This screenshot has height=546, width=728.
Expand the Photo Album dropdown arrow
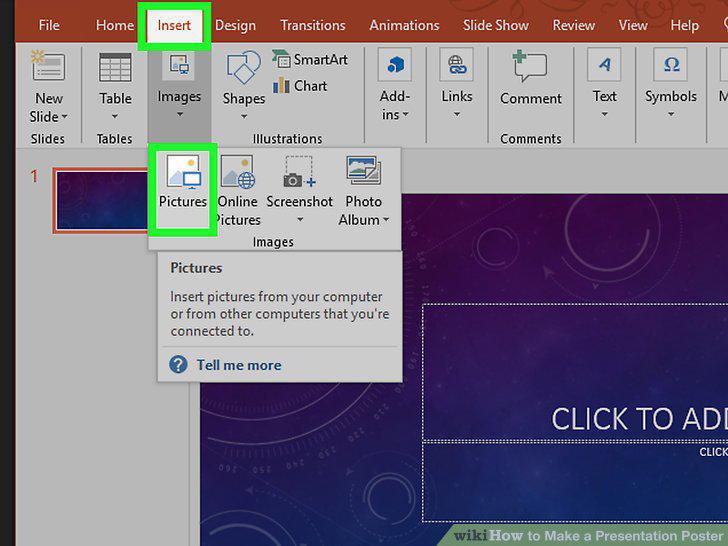pos(386,220)
